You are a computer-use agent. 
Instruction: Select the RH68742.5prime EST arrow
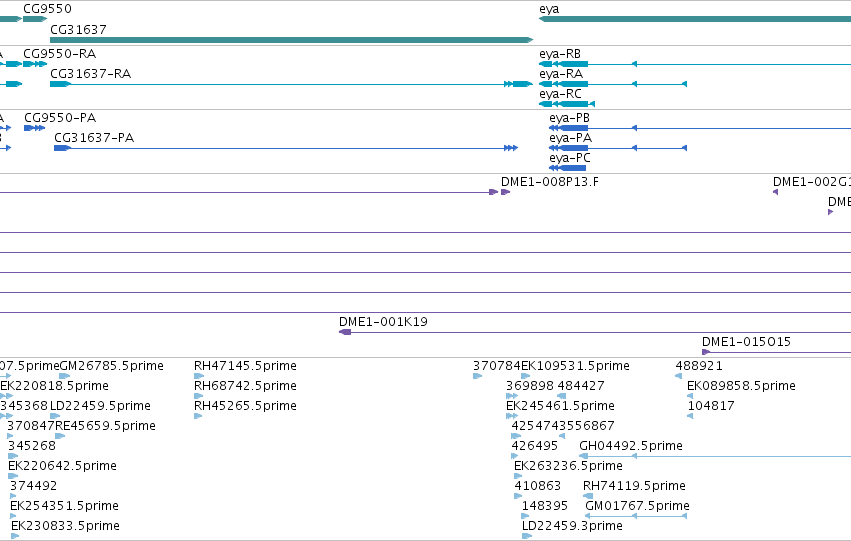pos(199,396)
